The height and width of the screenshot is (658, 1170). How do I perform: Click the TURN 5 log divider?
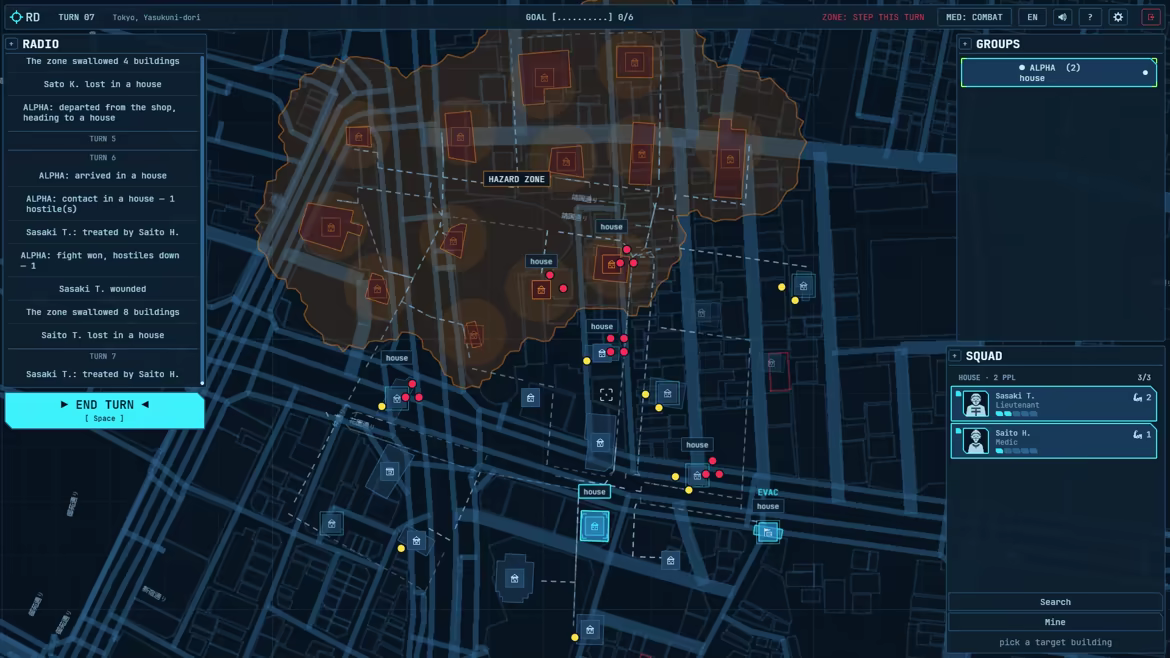pyautogui.click(x=102, y=139)
